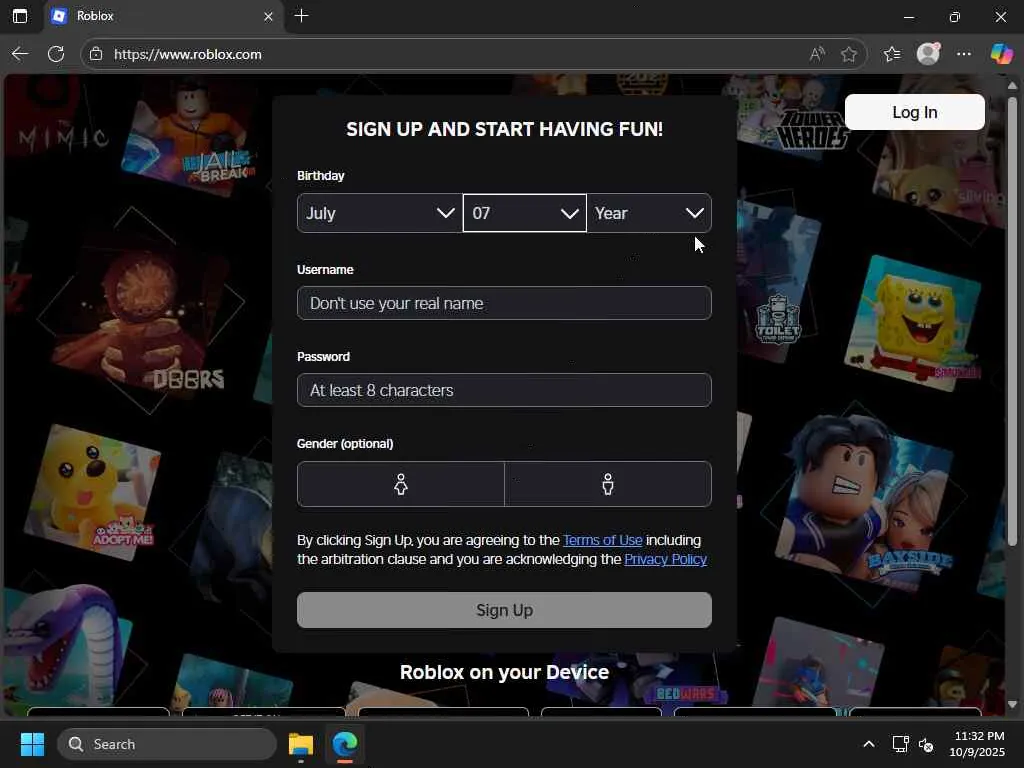Click the SpongeBob game thumbnail
Viewport: 1024px width, 768px height.
[912, 324]
